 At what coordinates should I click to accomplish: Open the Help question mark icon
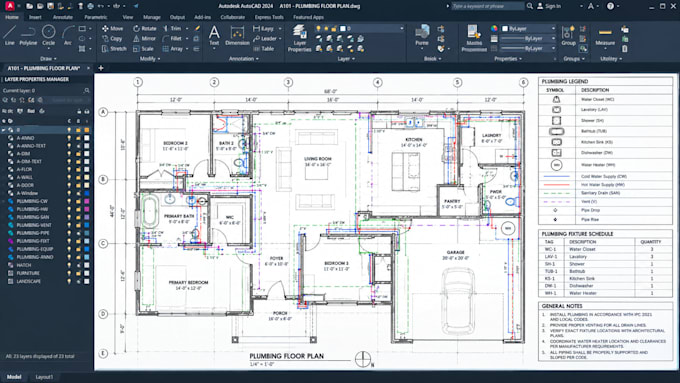pyautogui.click(x=611, y=6)
